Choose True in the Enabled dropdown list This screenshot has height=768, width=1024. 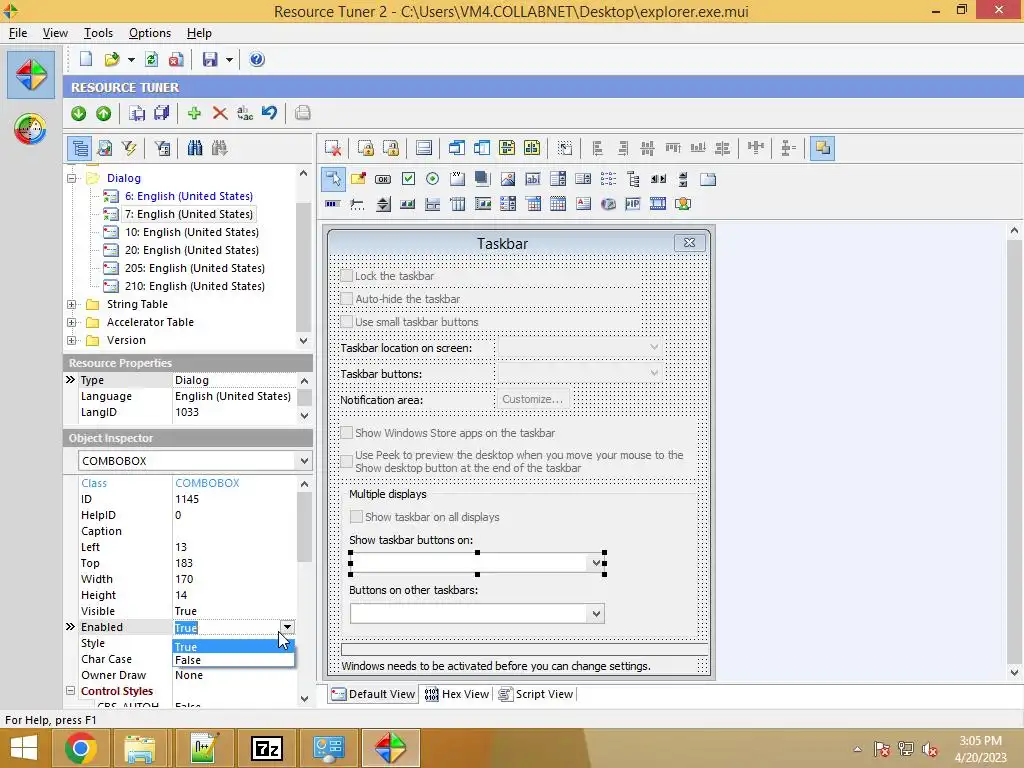coord(234,647)
